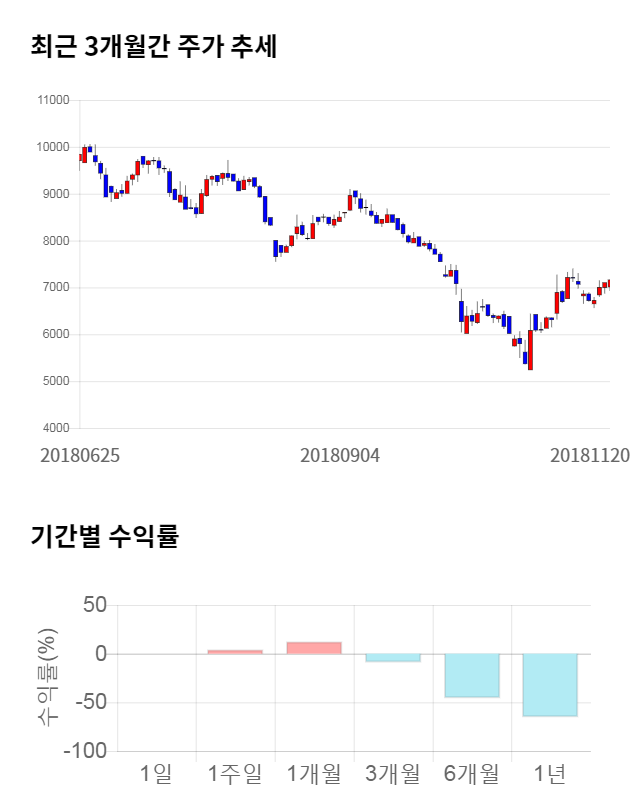Screen dimensions: 640x810
Task: Select the 20181120 end date label
Action: click(590, 455)
